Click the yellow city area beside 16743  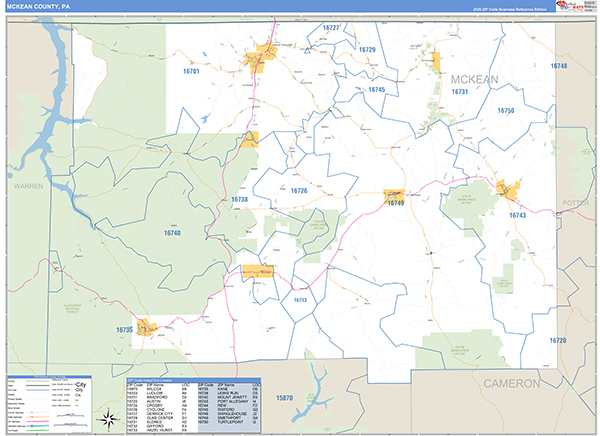click(x=508, y=190)
